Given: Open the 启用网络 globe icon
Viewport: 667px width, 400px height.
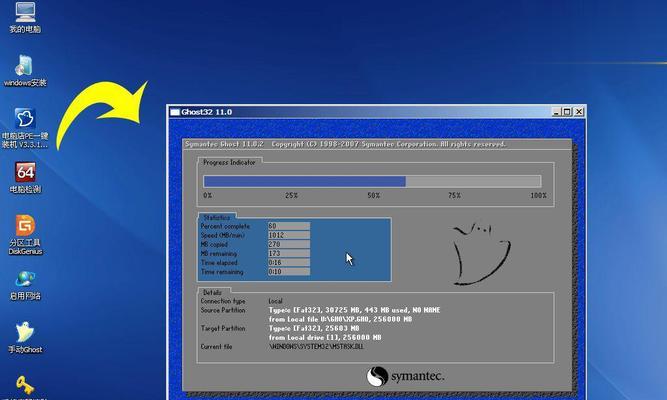Looking at the screenshot, I should click(x=25, y=285).
